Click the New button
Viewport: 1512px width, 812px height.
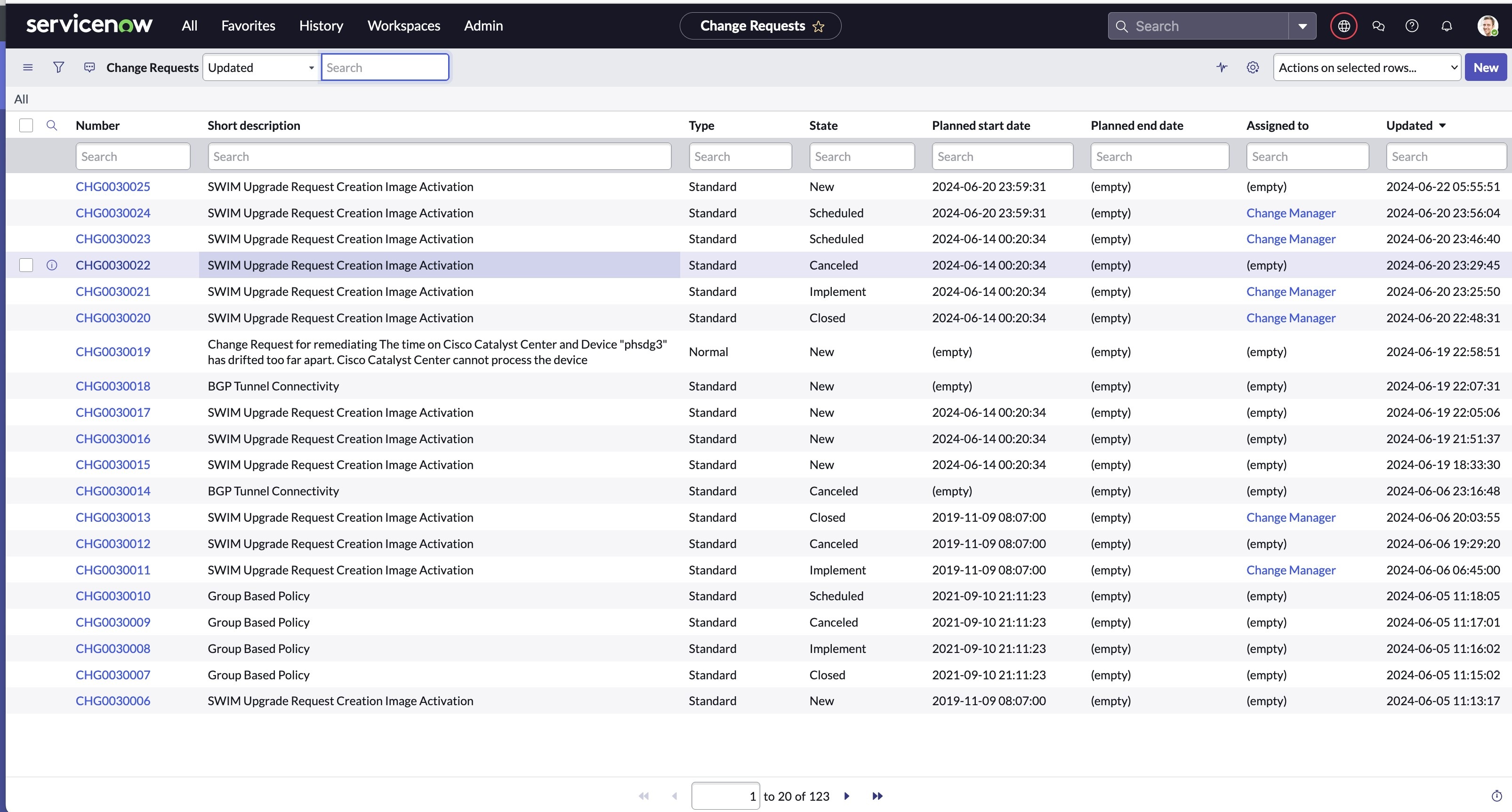[x=1485, y=67]
